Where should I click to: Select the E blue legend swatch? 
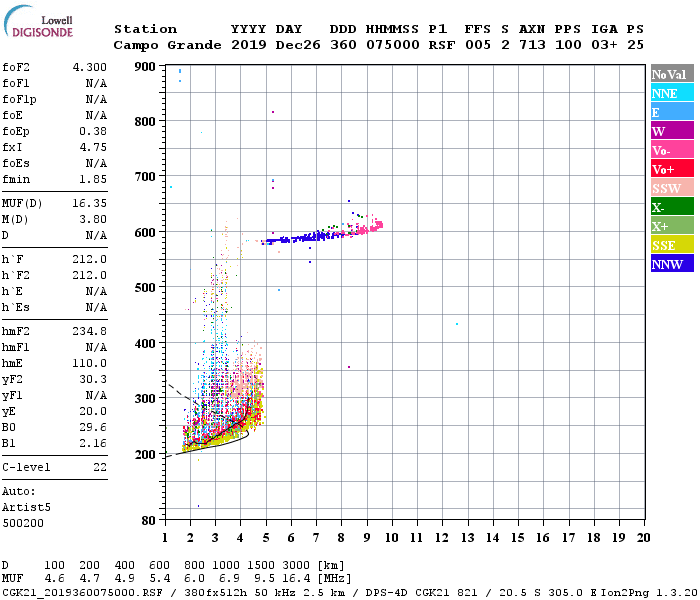point(672,112)
